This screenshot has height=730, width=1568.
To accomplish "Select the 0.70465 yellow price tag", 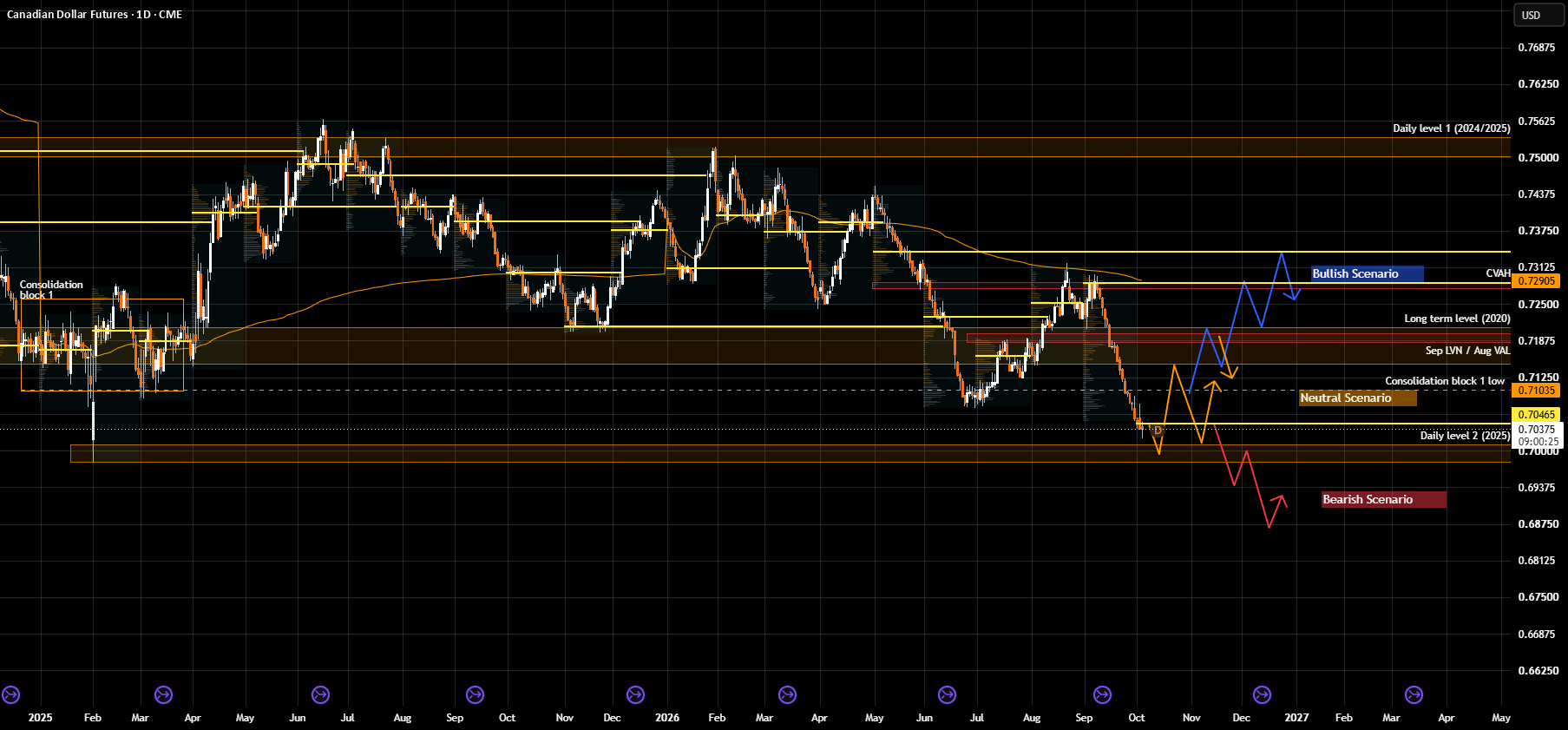I will pyautogui.click(x=1536, y=415).
